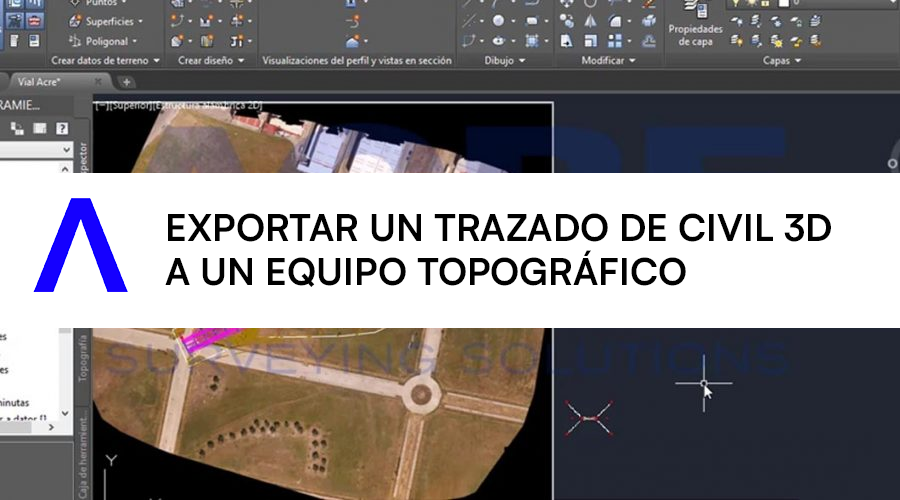This screenshot has height=500, width=900.
Task: Select the Scale tool in Modificar
Action: point(591,41)
